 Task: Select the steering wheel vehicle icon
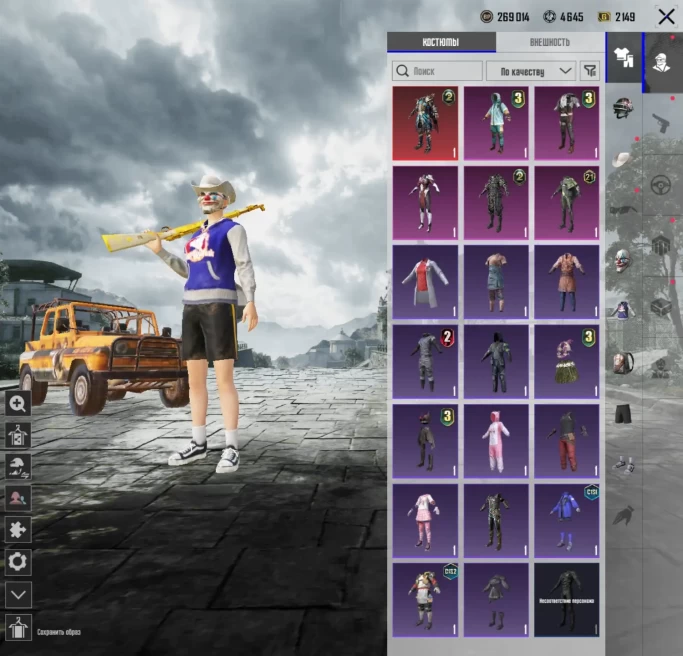point(661,186)
